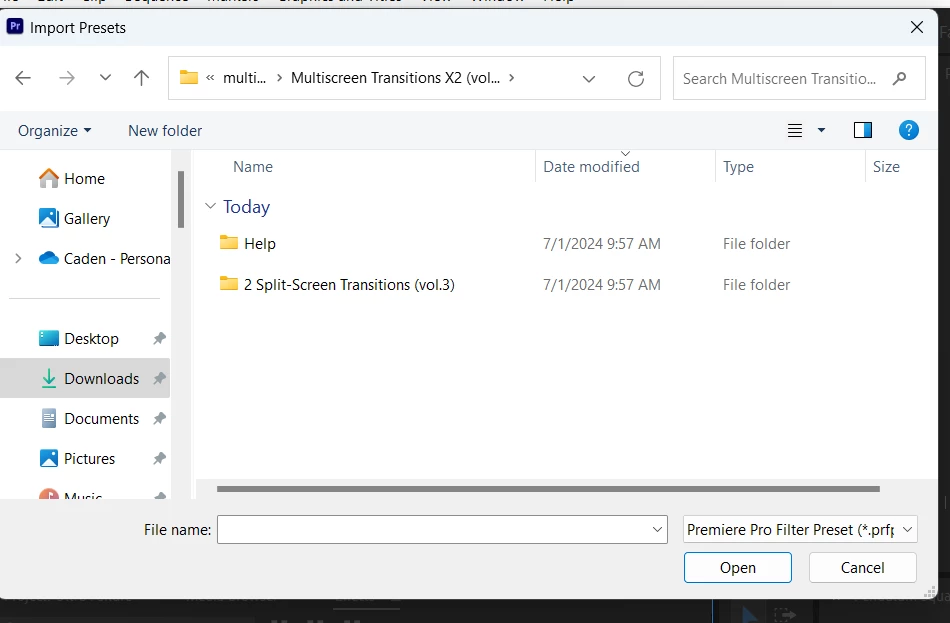Image resolution: width=950 pixels, height=623 pixels.
Task: Toggle the preview pane
Action: tap(863, 130)
